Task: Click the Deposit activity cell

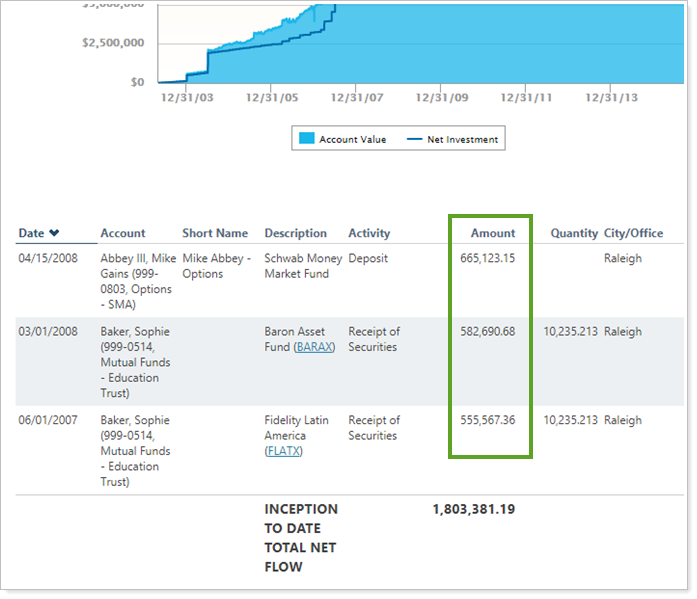Action: pos(368,259)
